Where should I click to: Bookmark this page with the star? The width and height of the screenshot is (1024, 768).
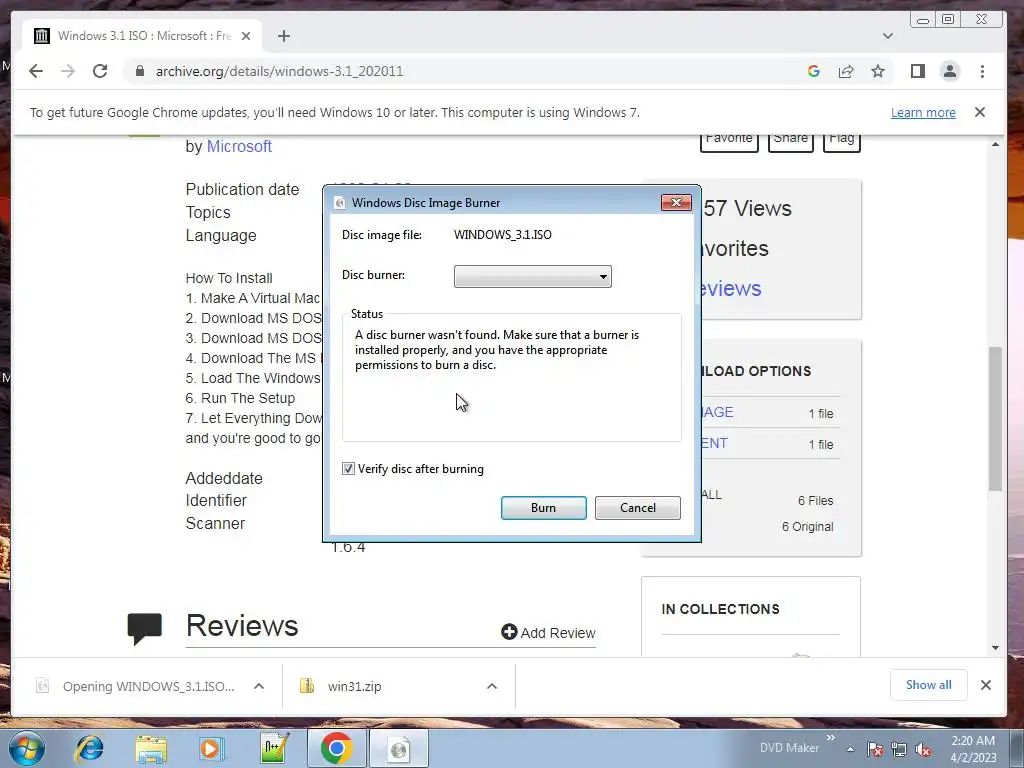(878, 71)
